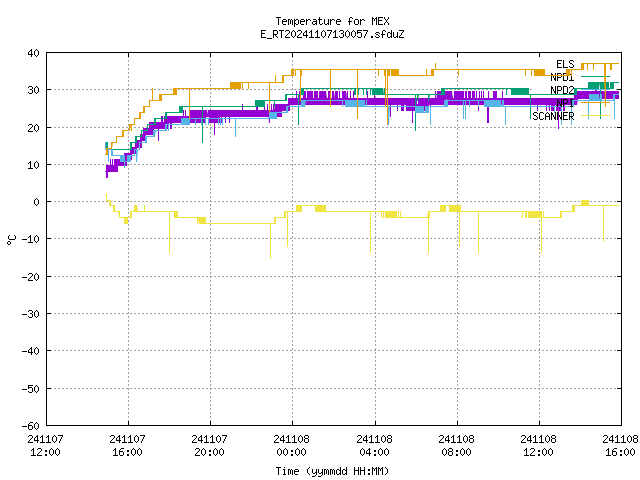640x480 pixels.
Task: Select the y-axis value 40
Action: pos(33,53)
